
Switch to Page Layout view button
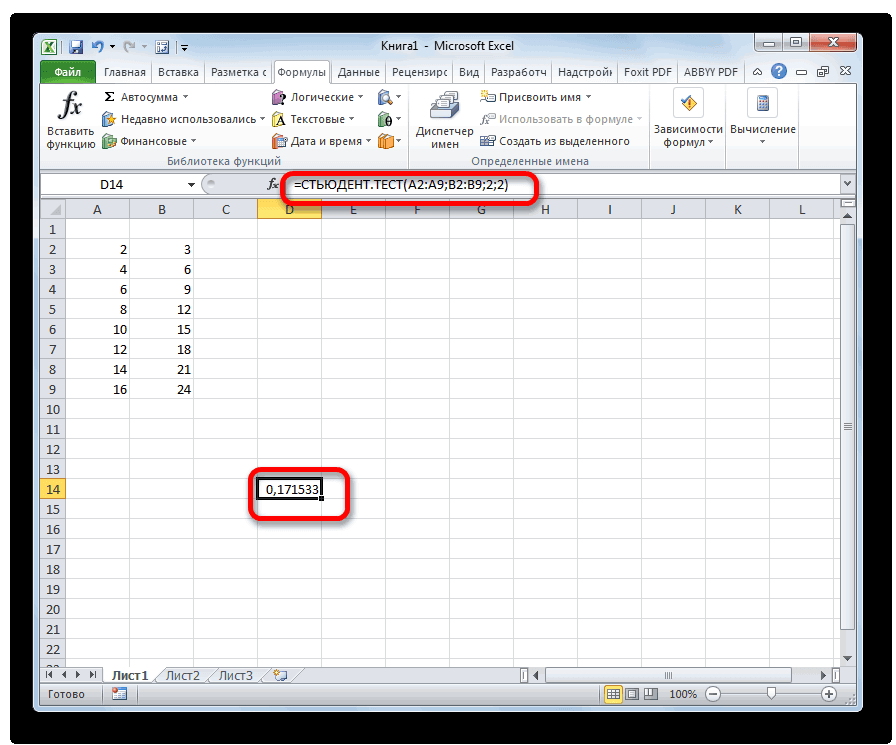click(633, 694)
